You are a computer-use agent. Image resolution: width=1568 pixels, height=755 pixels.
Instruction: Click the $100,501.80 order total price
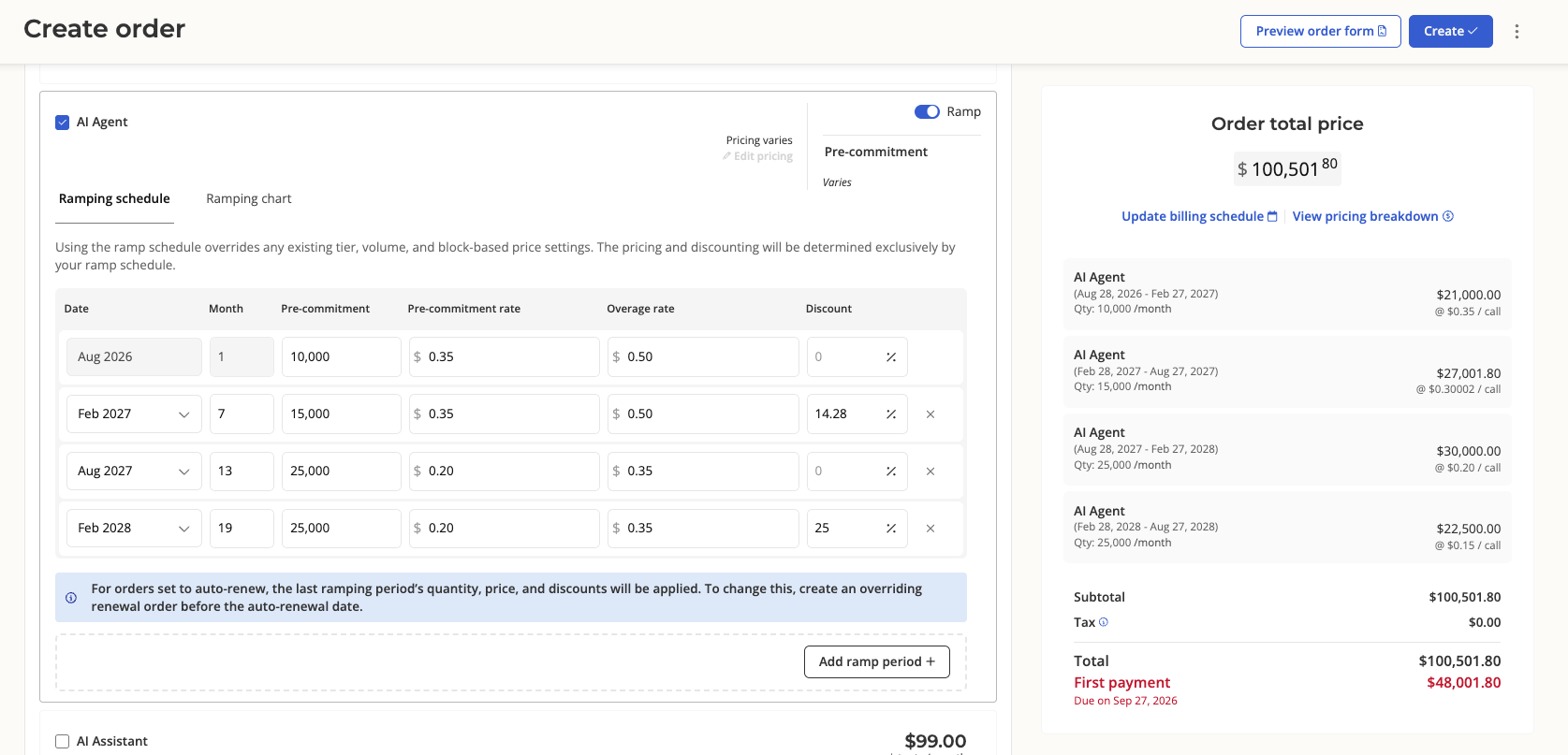pyautogui.click(x=1287, y=168)
